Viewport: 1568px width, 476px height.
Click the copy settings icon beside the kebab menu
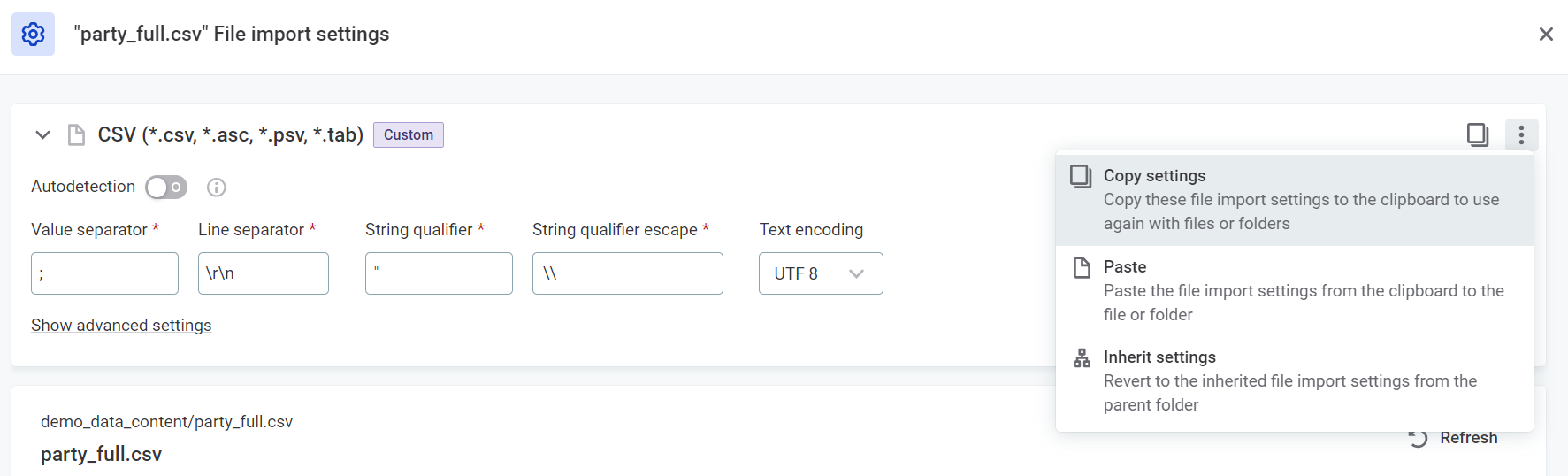pyautogui.click(x=1477, y=134)
